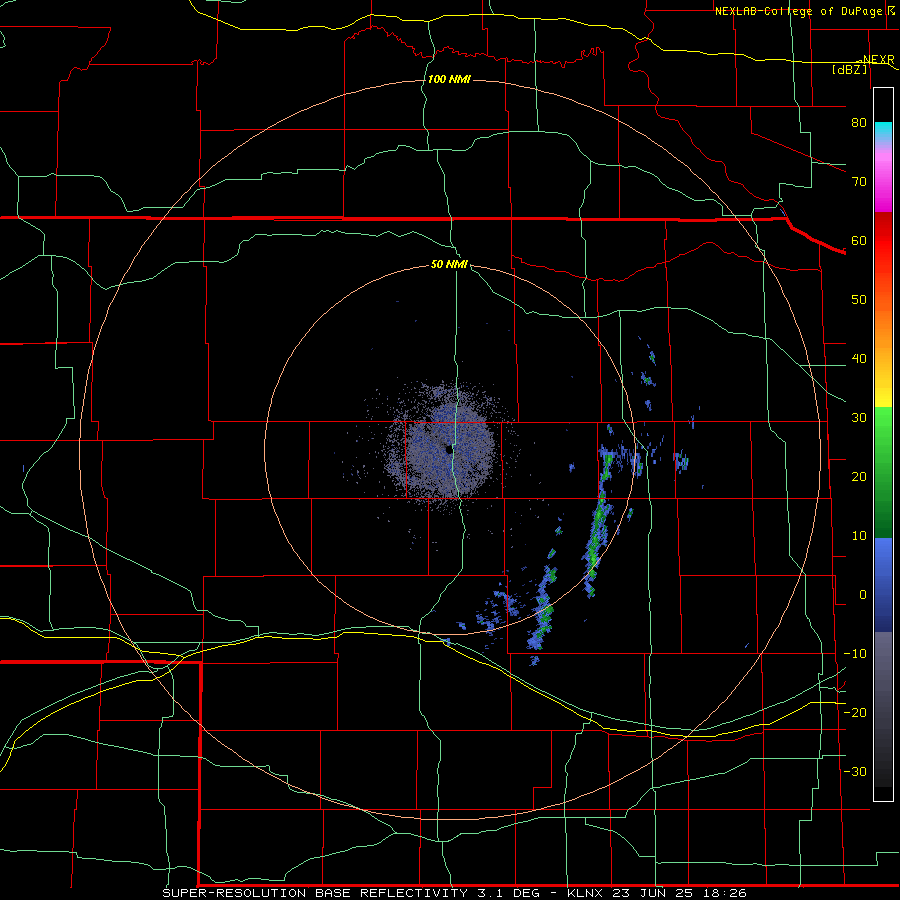Click the '50' value on dBZ scale
The width and height of the screenshot is (900, 900).
pos(859,300)
